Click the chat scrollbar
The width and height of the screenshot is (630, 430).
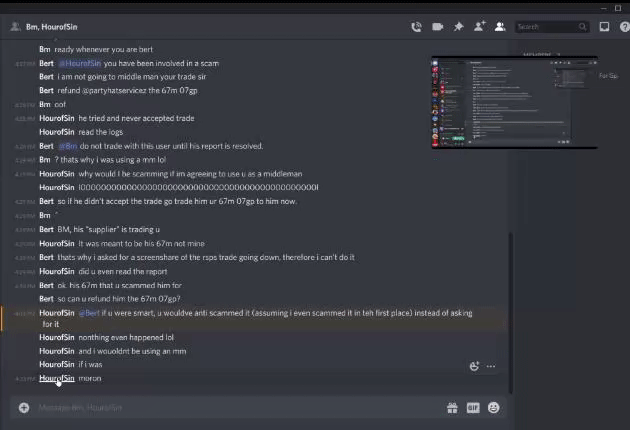[x=510, y=313]
